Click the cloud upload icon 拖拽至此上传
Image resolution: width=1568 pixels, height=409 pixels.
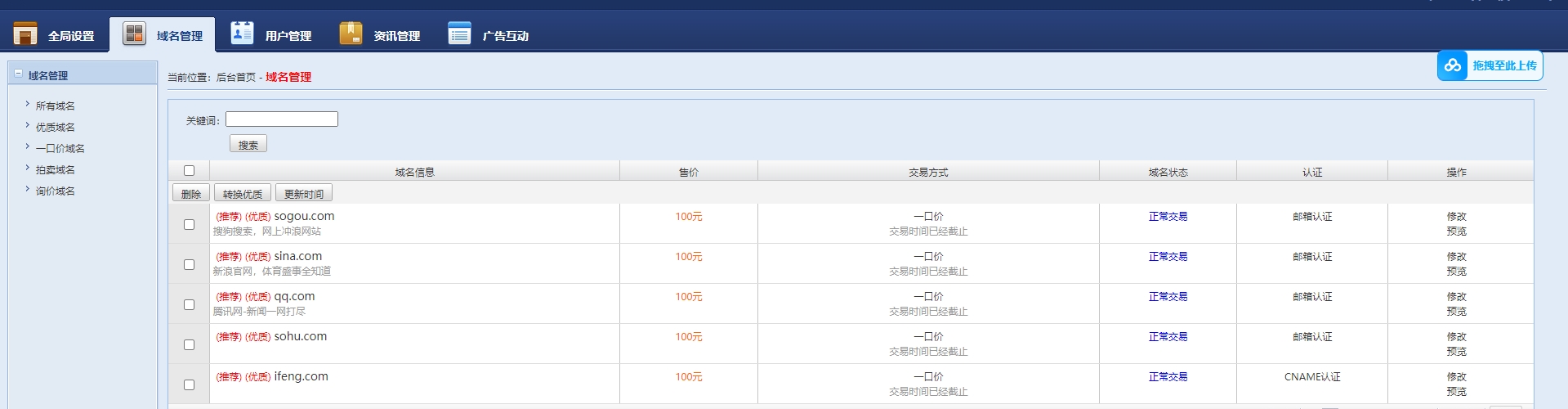pyautogui.click(x=1453, y=65)
